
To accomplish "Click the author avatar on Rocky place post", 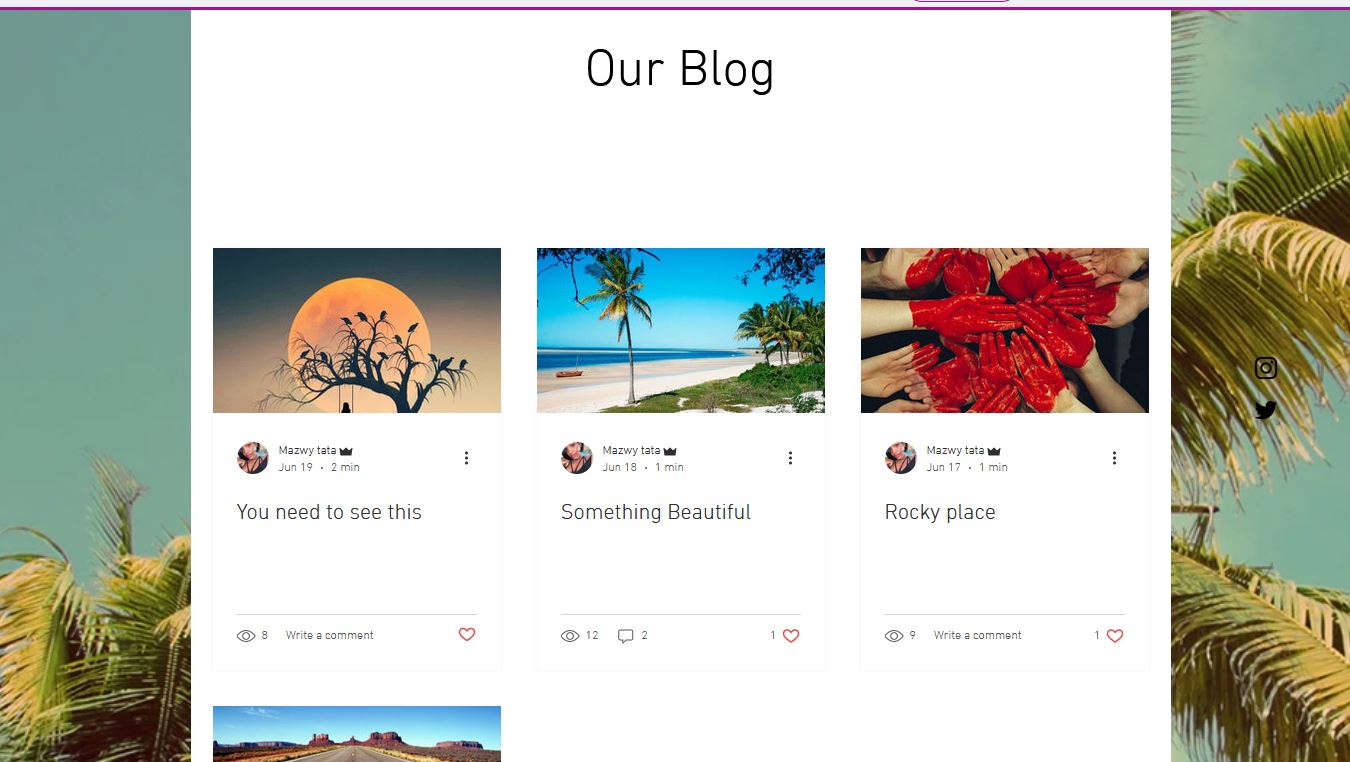I will click(901, 458).
